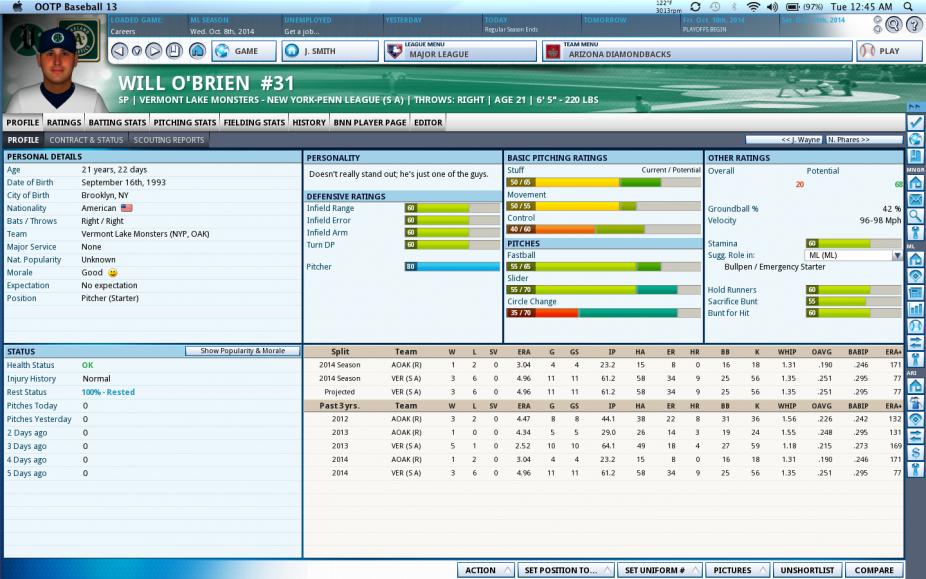Viewport: 926px width, 579px height.
Task: Go forward with the right arrow navigation icon
Action: (154, 51)
